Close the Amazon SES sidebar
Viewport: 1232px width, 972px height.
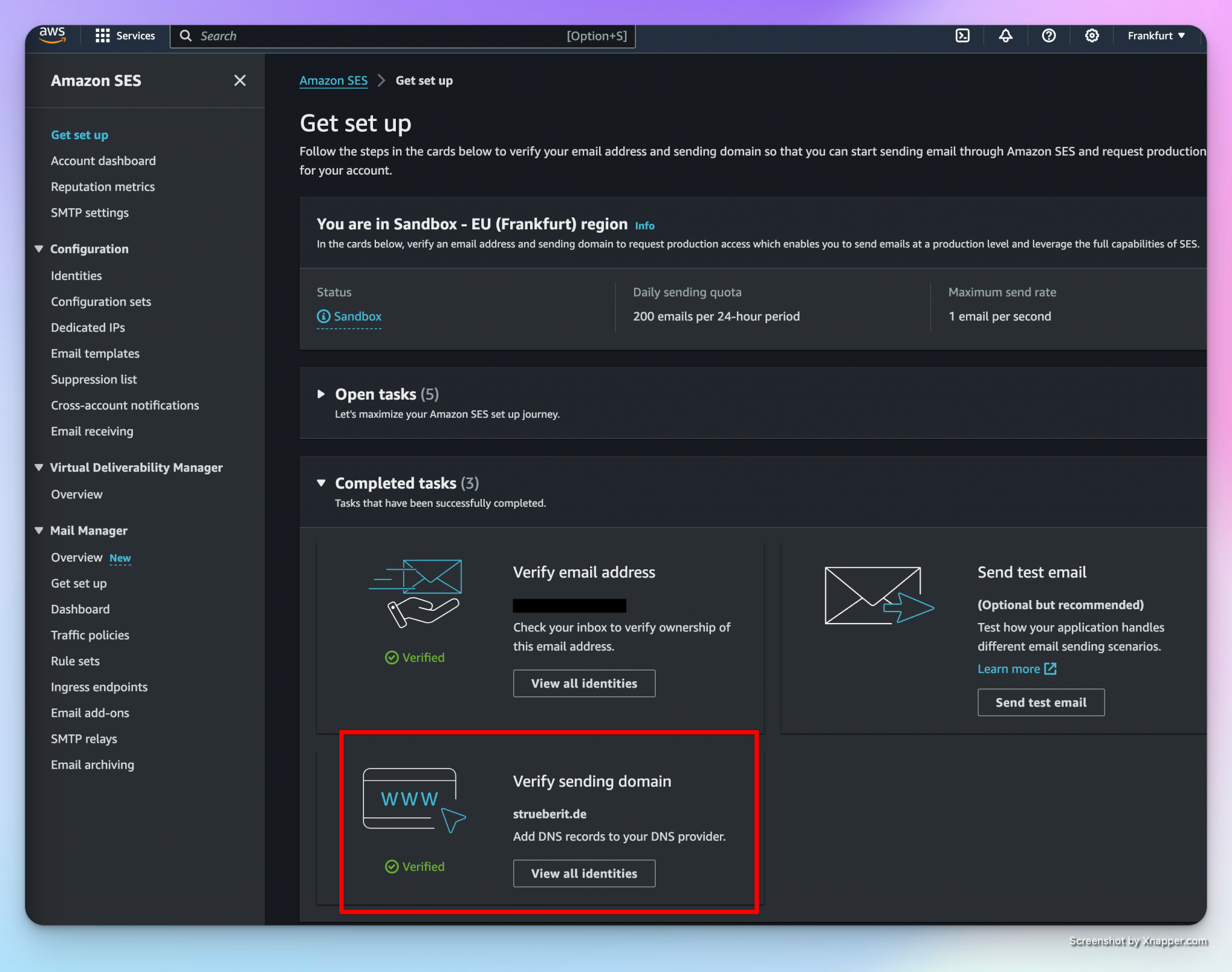(239, 81)
